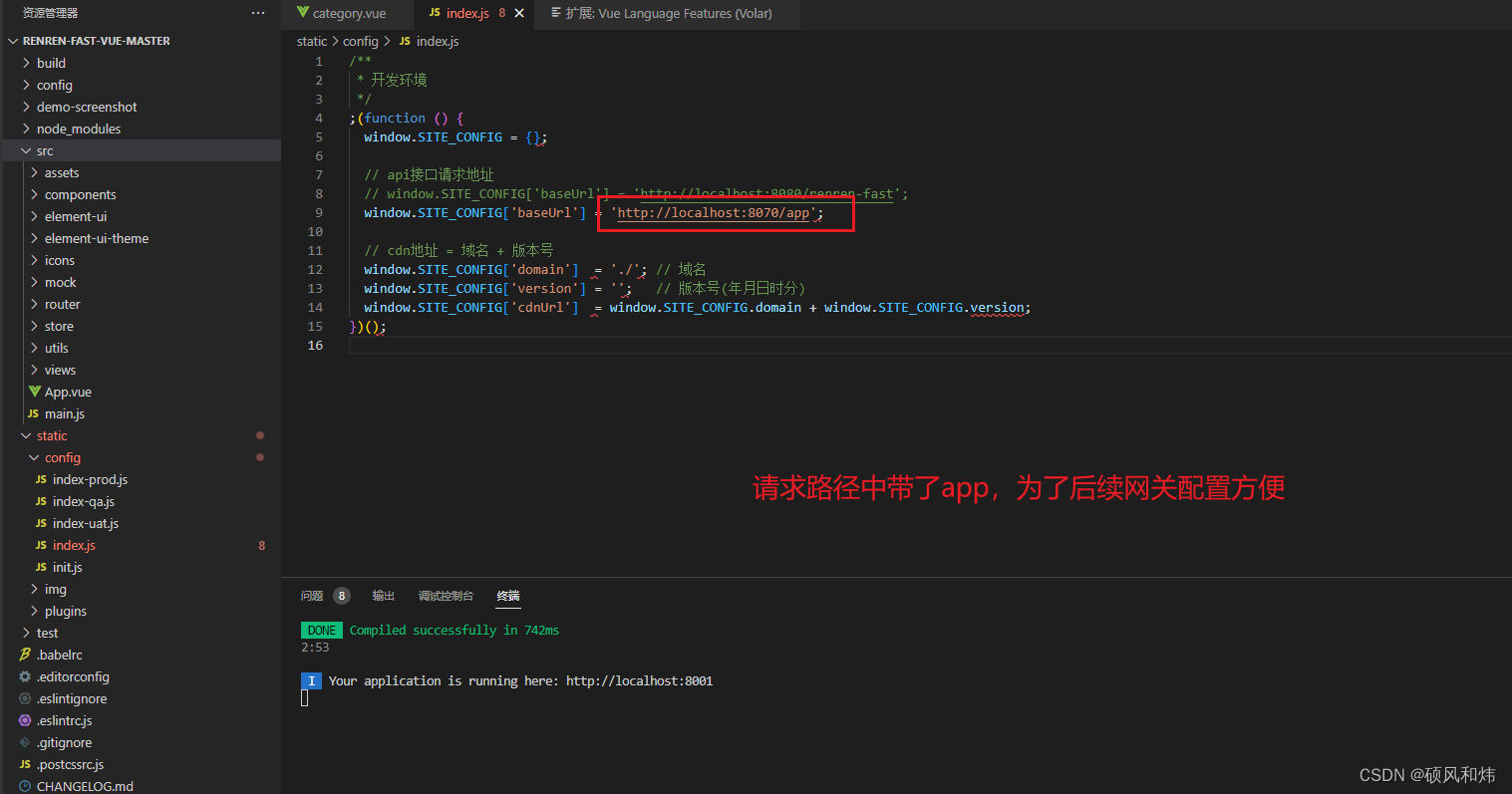Switch to the category.vue tab
1512x794 pixels.
tap(349, 13)
